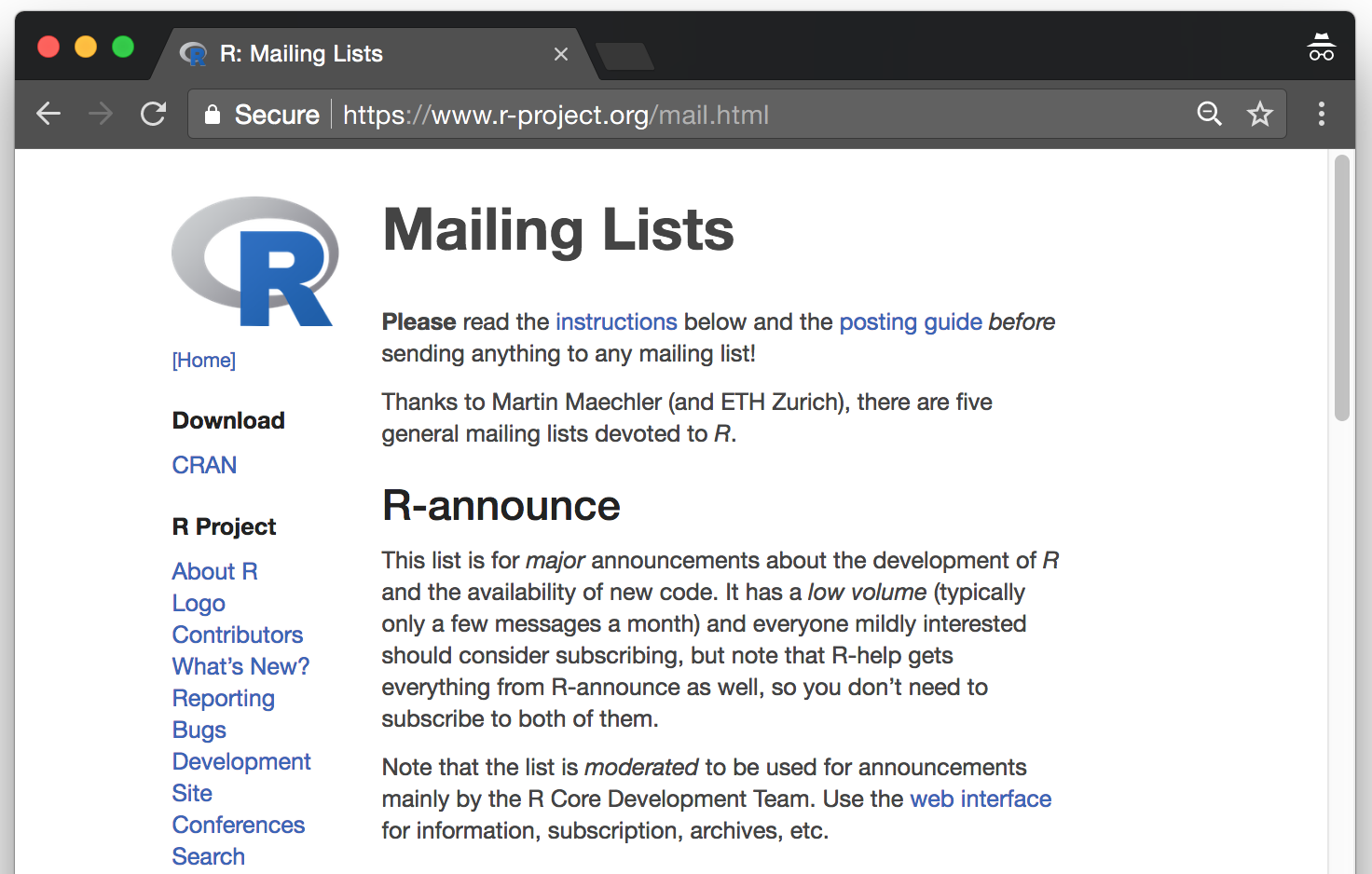Image resolution: width=1372 pixels, height=874 pixels.
Task: Select the R: Mailing Lists tab
Action: pos(373,54)
